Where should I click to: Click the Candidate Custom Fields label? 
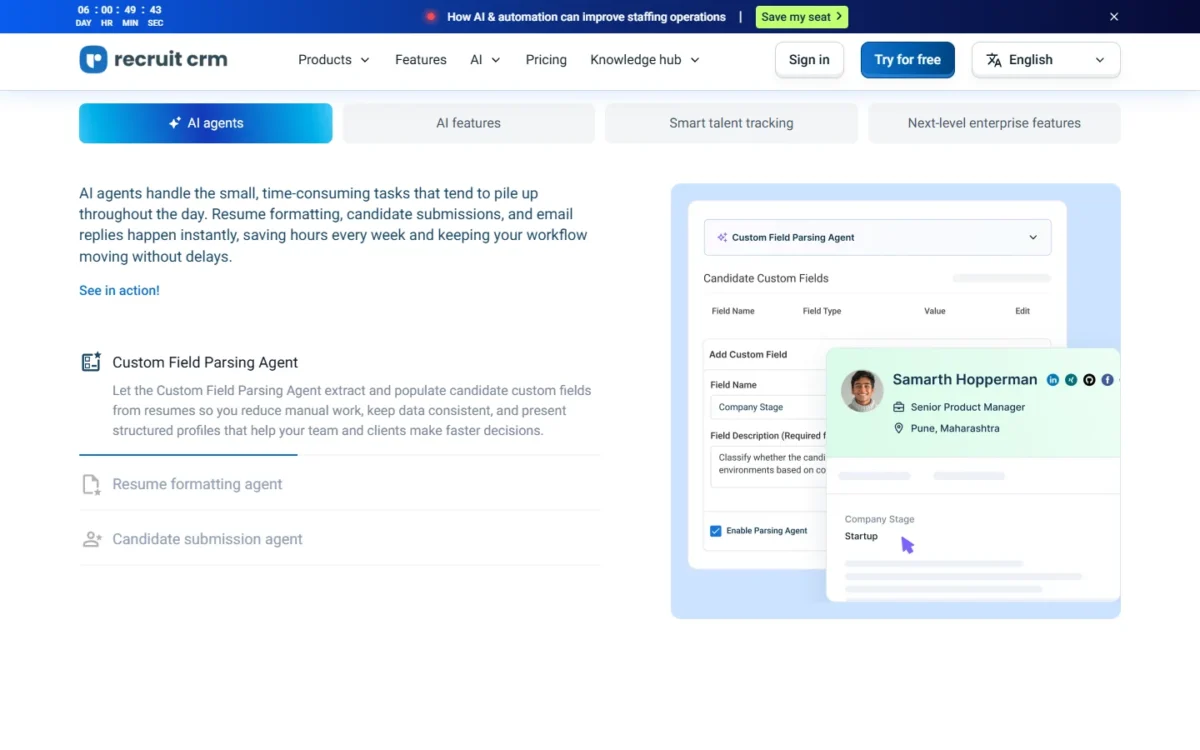point(766,278)
